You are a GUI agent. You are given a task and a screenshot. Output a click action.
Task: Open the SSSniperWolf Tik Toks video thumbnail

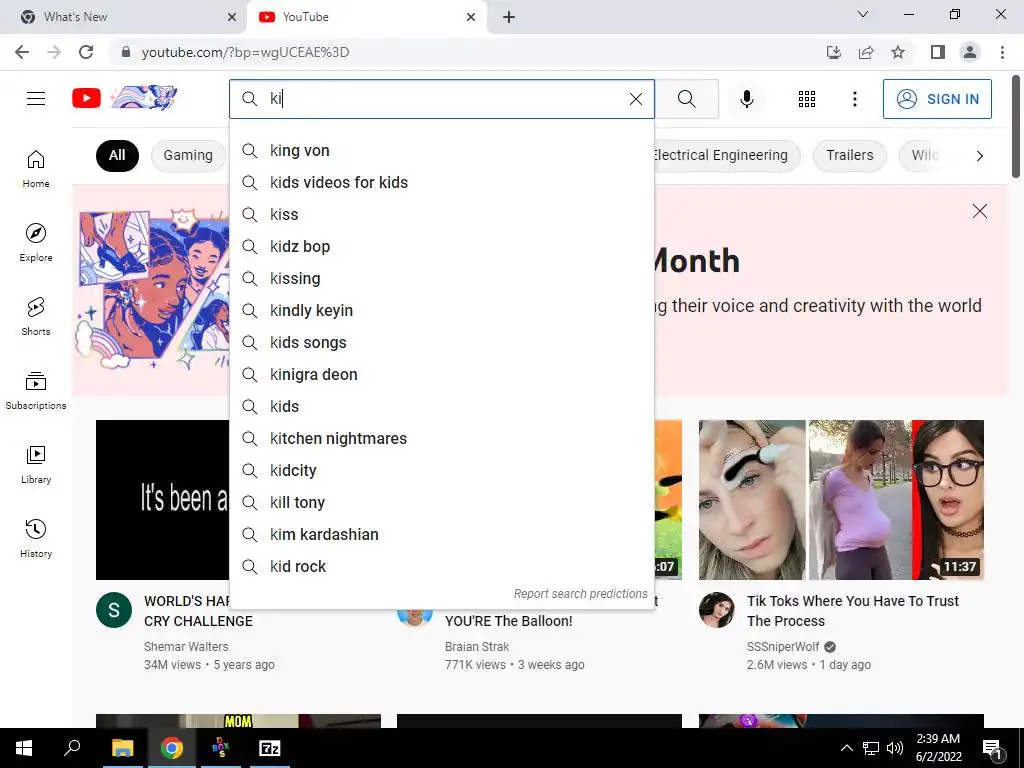[841, 500]
